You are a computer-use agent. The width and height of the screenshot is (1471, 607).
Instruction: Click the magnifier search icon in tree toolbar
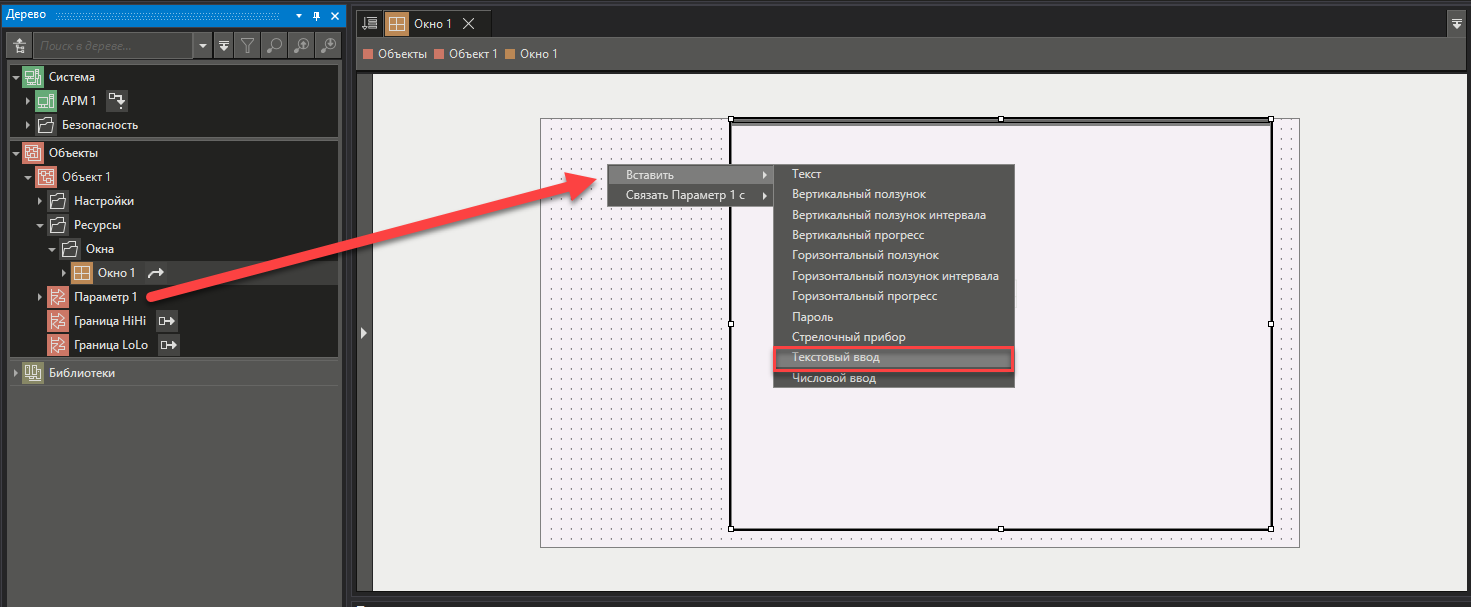[x=274, y=46]
